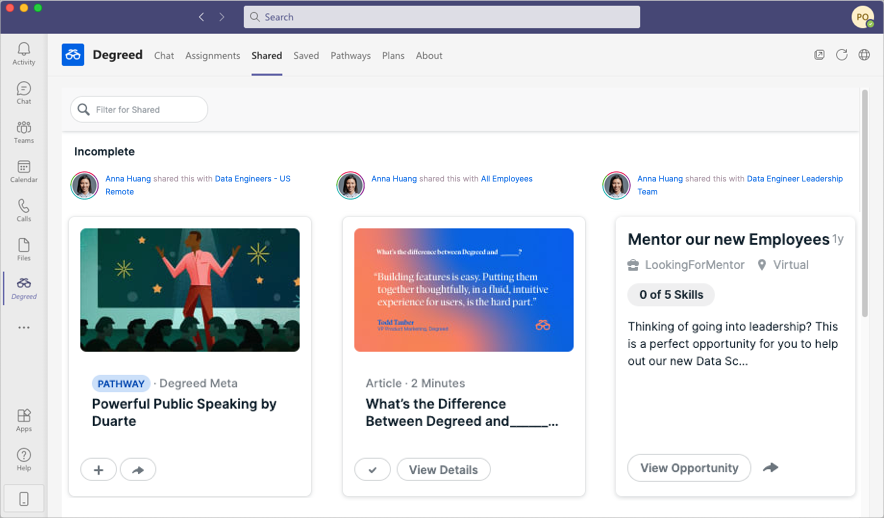Click Anna Huang's avatar above pathway card

pyautogui.click(x=85, y=185)
